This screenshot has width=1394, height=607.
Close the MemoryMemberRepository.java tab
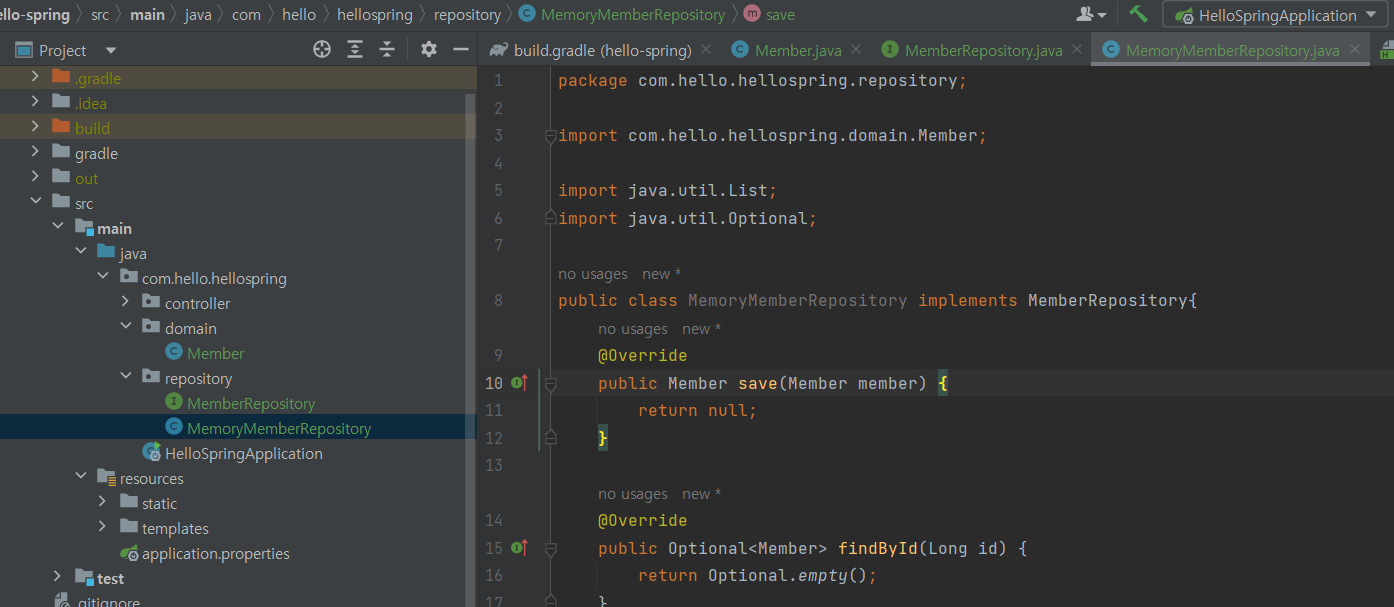(1355, 49)
